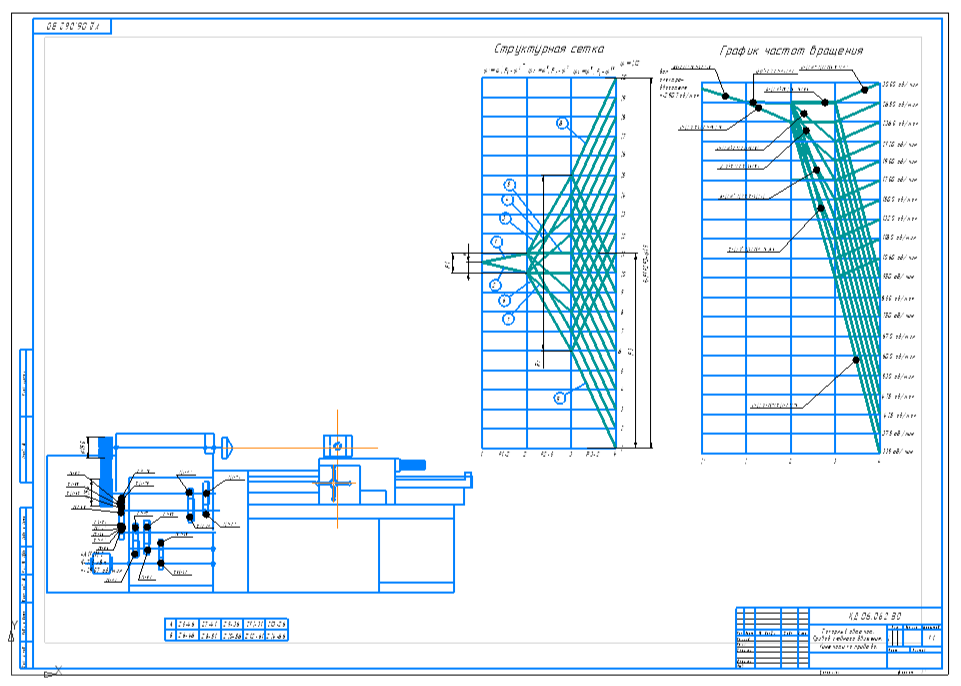Select the rotated drawing number stamp in the corner
This screenshot has width=961, height=686.
click(72, 26)
